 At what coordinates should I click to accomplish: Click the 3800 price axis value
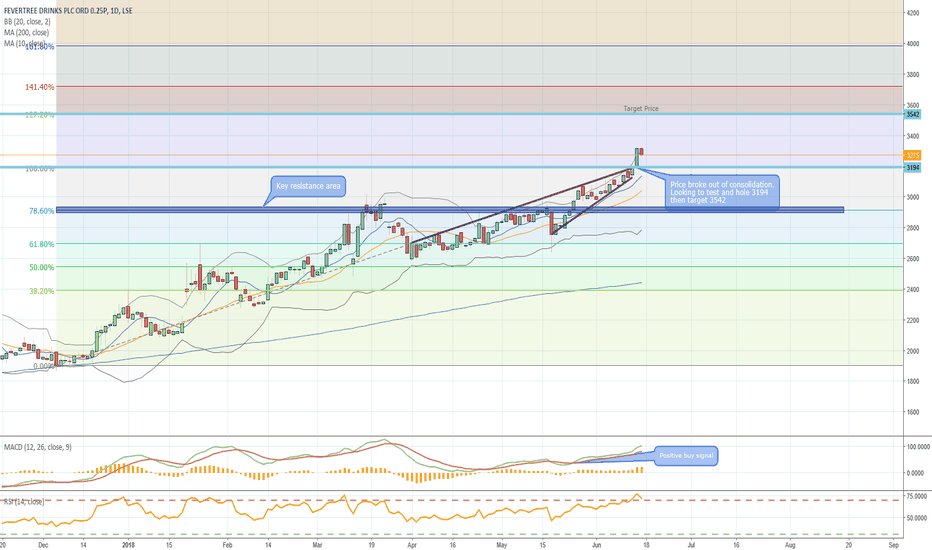click(x=912, y=74)
